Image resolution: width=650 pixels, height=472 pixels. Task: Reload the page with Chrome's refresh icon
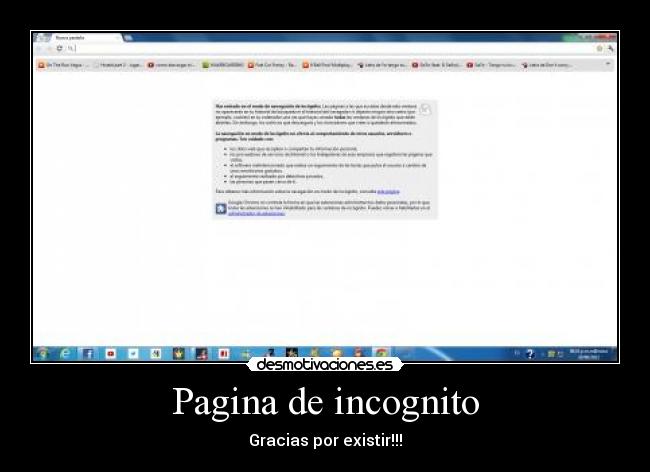coord(59,48)
